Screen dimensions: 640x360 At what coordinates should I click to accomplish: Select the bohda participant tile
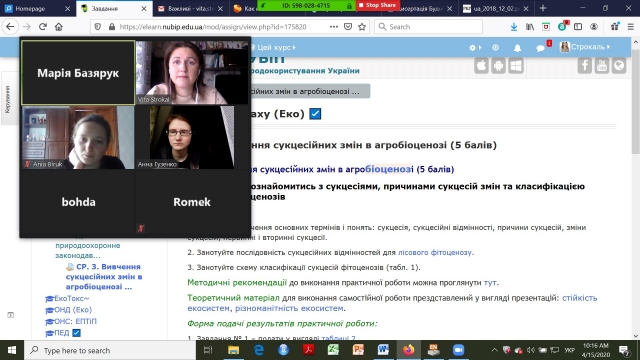tap(78, 202)
